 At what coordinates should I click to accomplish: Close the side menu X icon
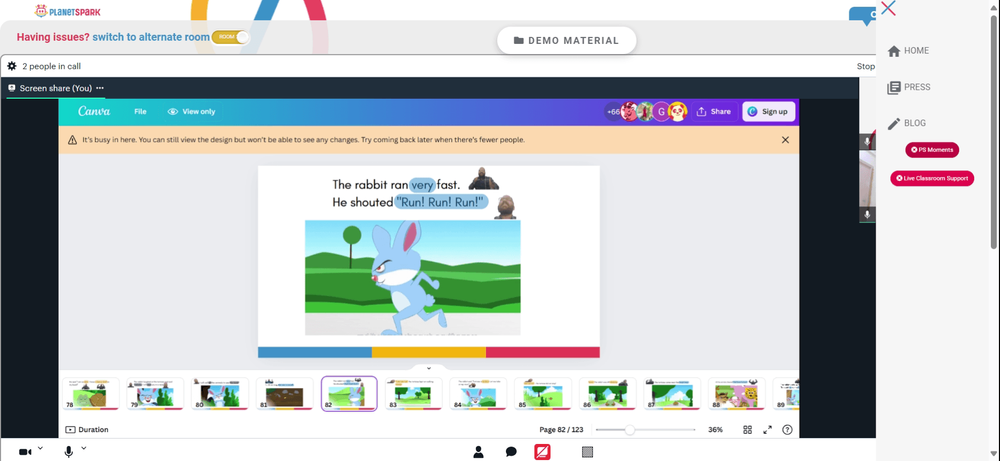(888, 8)
